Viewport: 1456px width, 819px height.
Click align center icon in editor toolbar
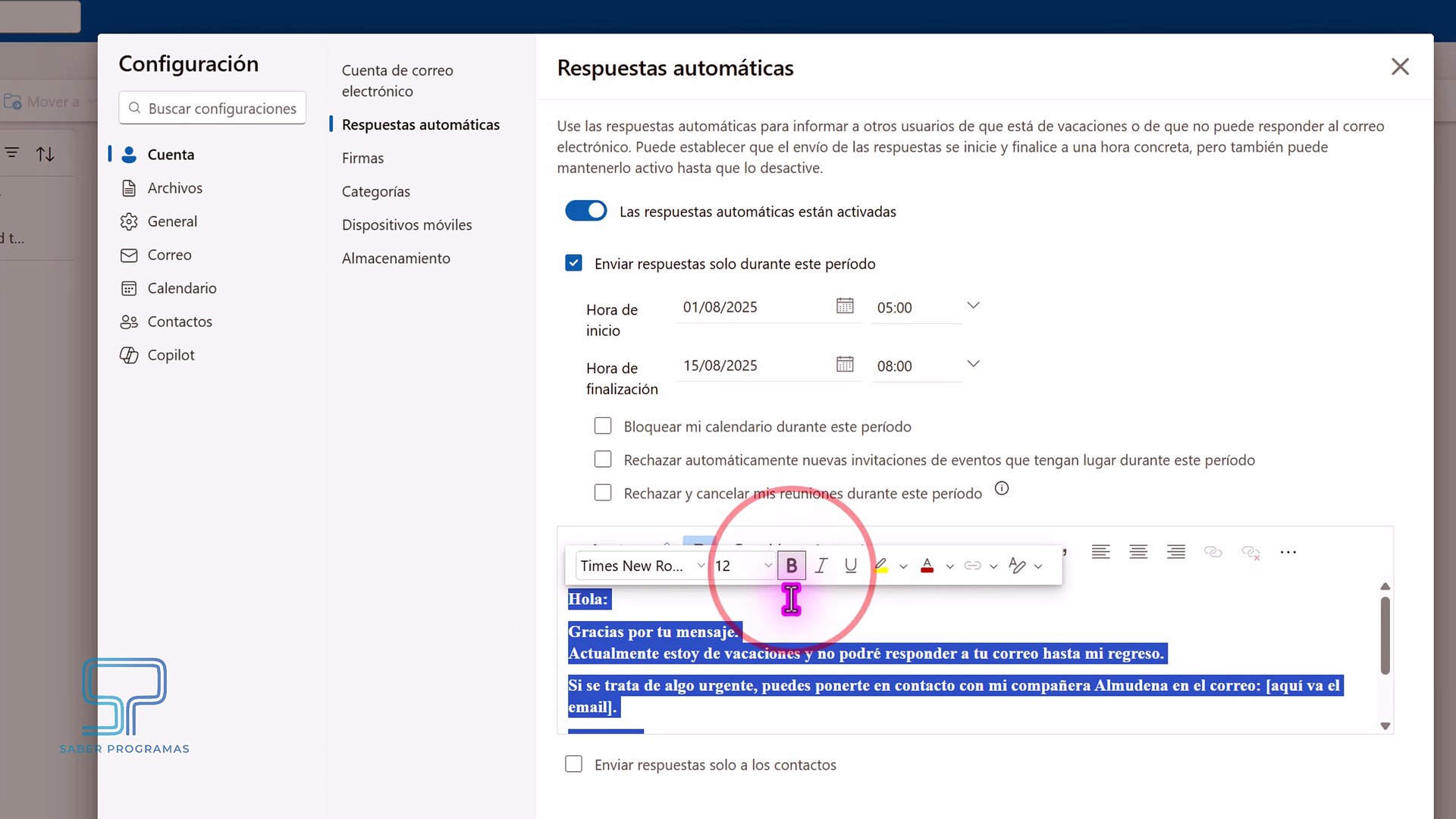(1138, 552)
